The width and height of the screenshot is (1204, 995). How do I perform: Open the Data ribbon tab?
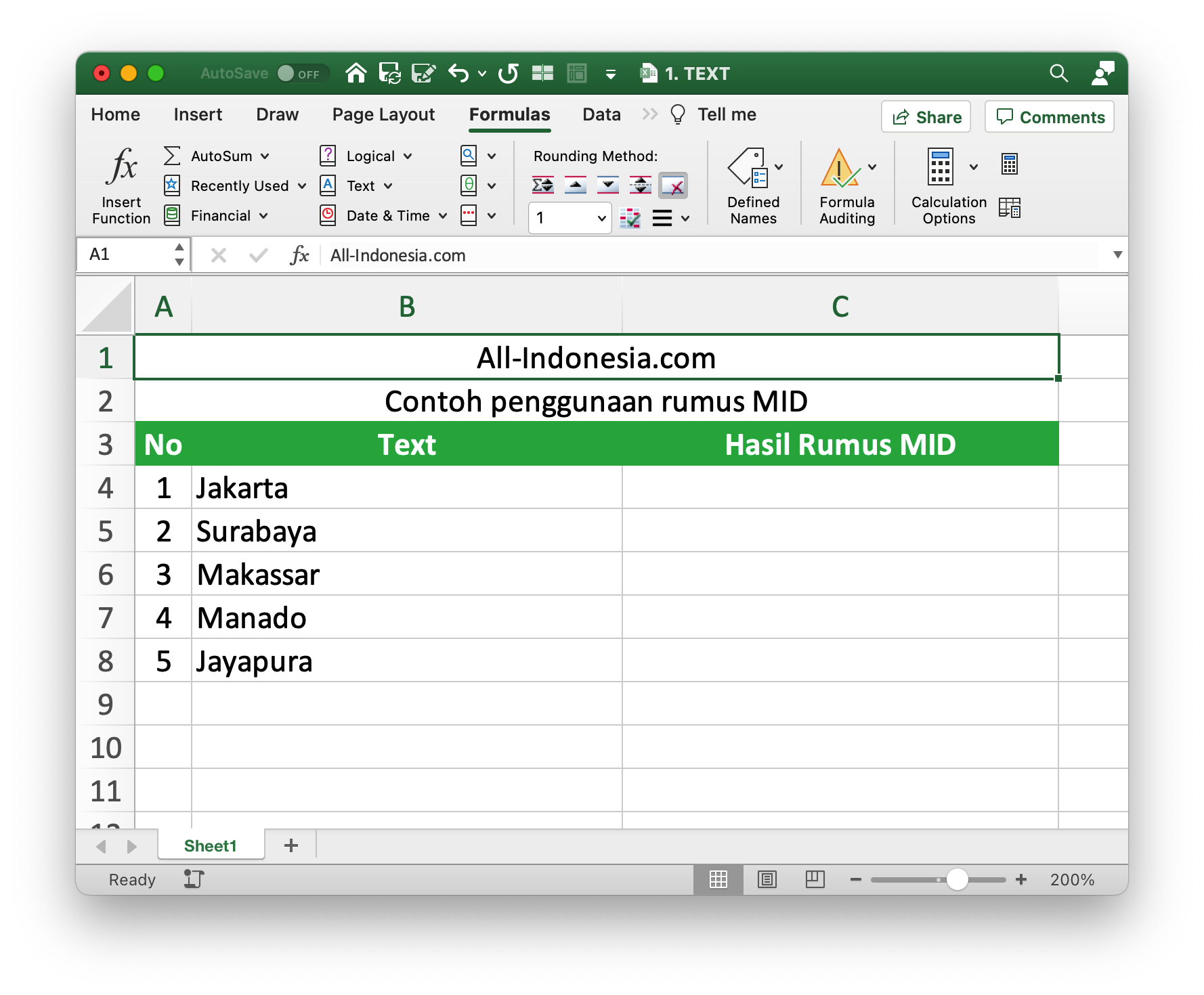[x=601, y=114]
